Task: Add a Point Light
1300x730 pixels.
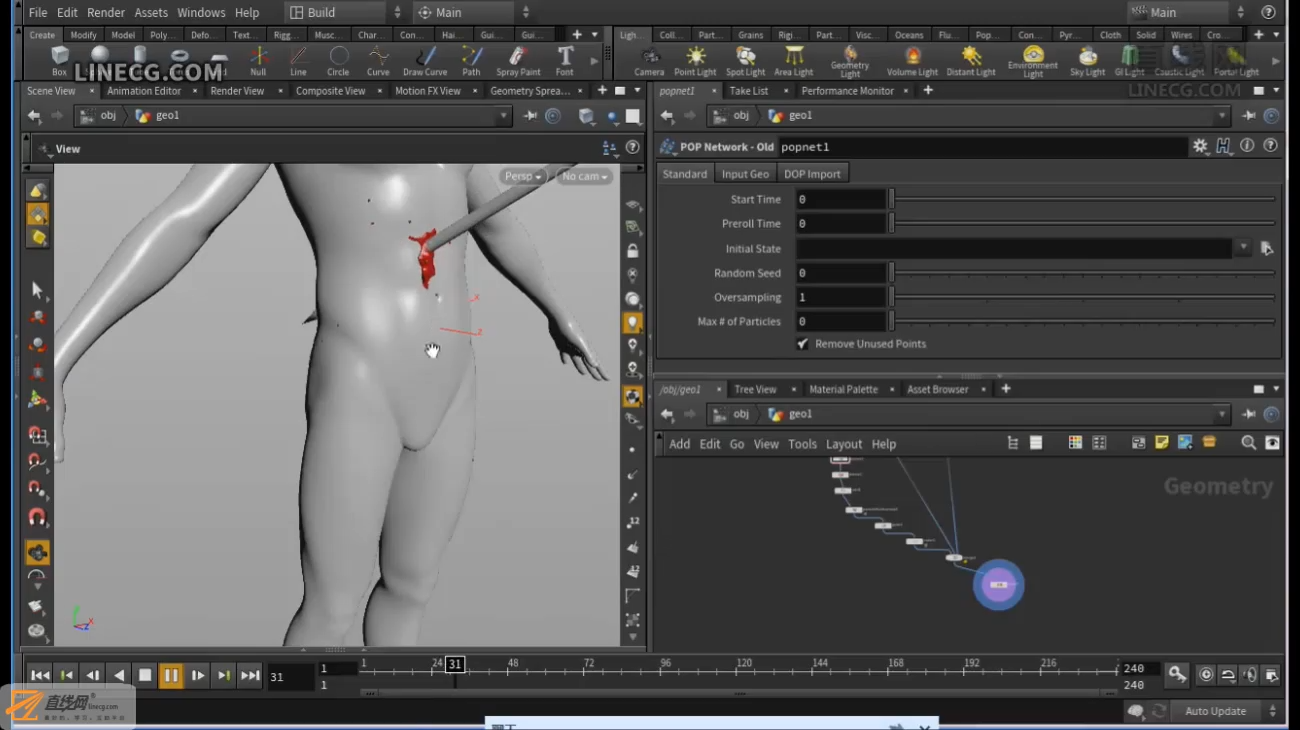Action: (695, 60)
